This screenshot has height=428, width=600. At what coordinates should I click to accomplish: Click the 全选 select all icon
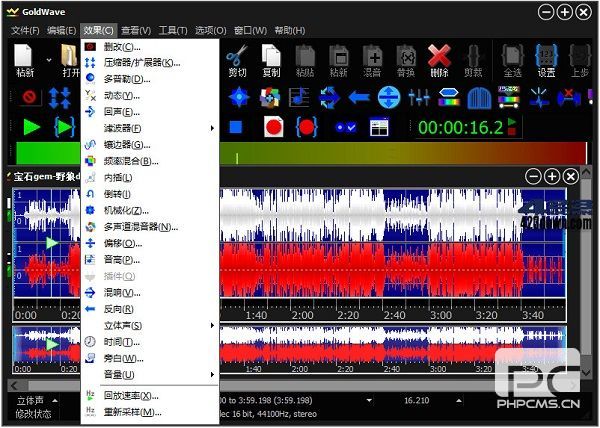click(512, 56)
